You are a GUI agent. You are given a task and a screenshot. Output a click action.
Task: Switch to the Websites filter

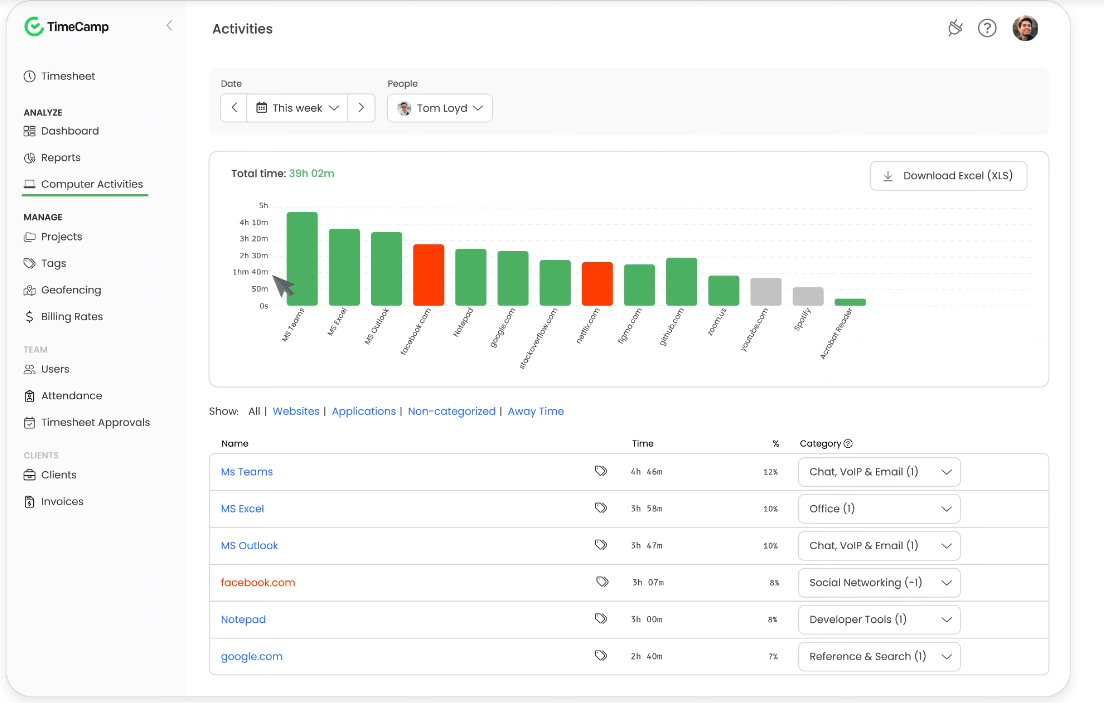296,411
